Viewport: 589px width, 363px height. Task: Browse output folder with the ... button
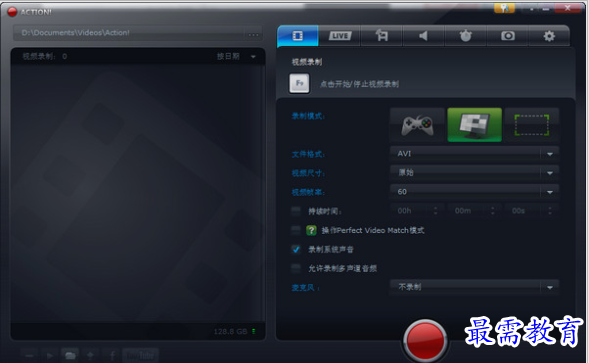click(x=254, y=34)
